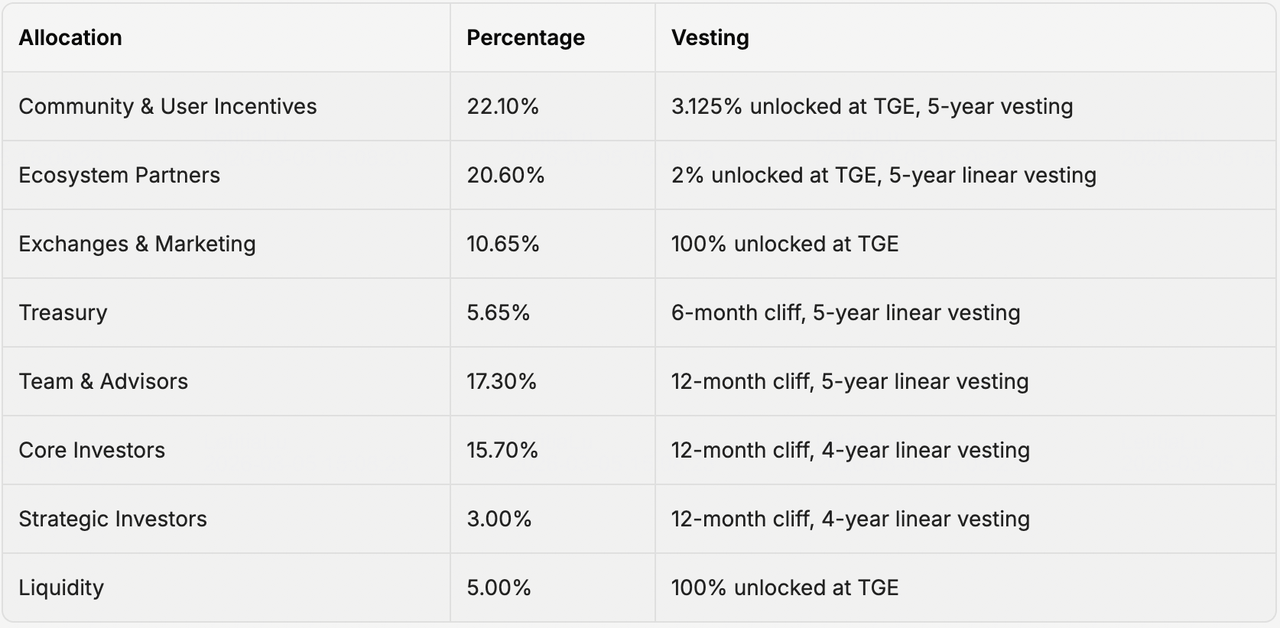Select the Community & User Incentives cell
The image size is (1280, 628).
click(167, 106)
